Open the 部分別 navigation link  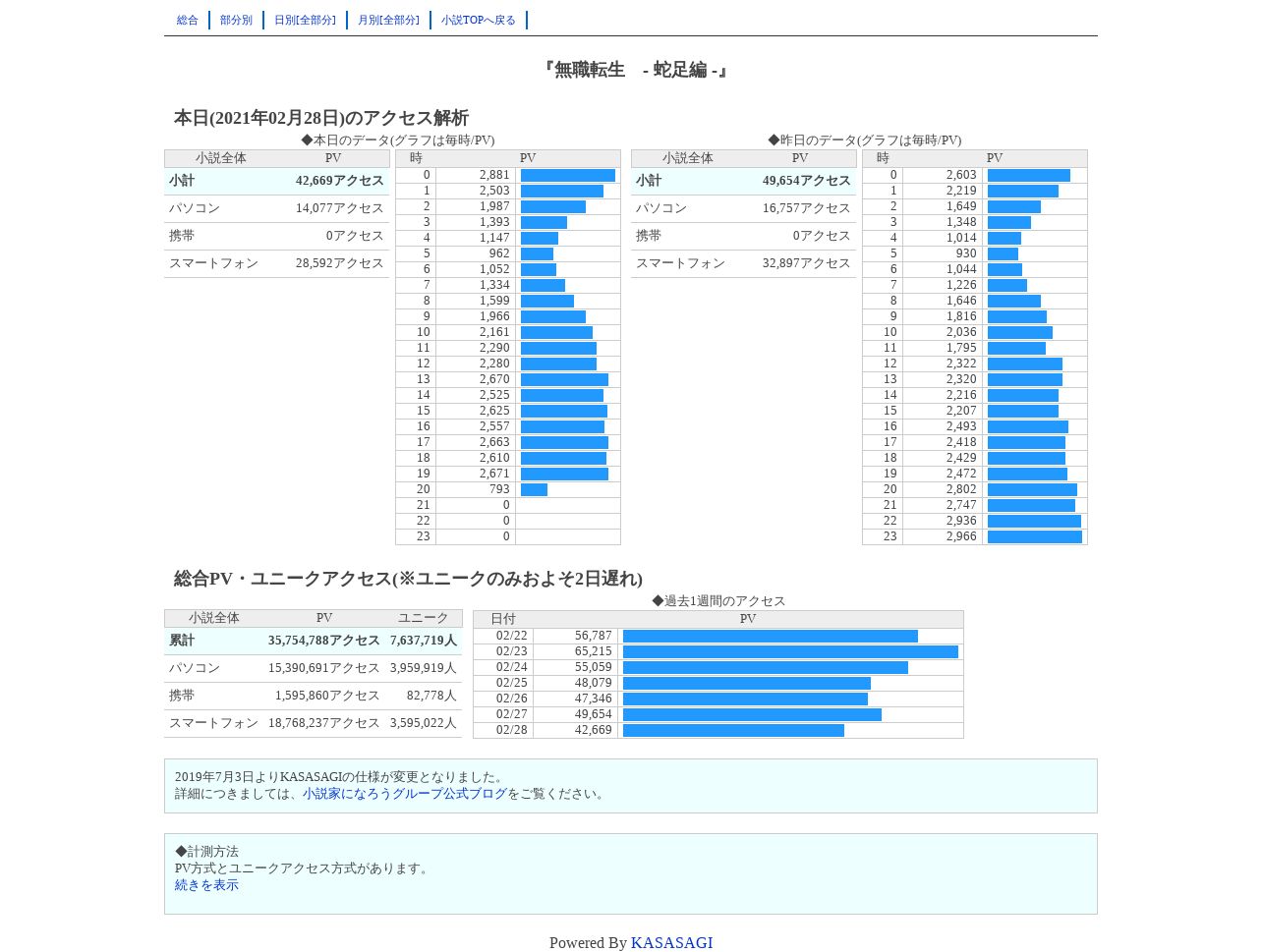pos(236,20)
